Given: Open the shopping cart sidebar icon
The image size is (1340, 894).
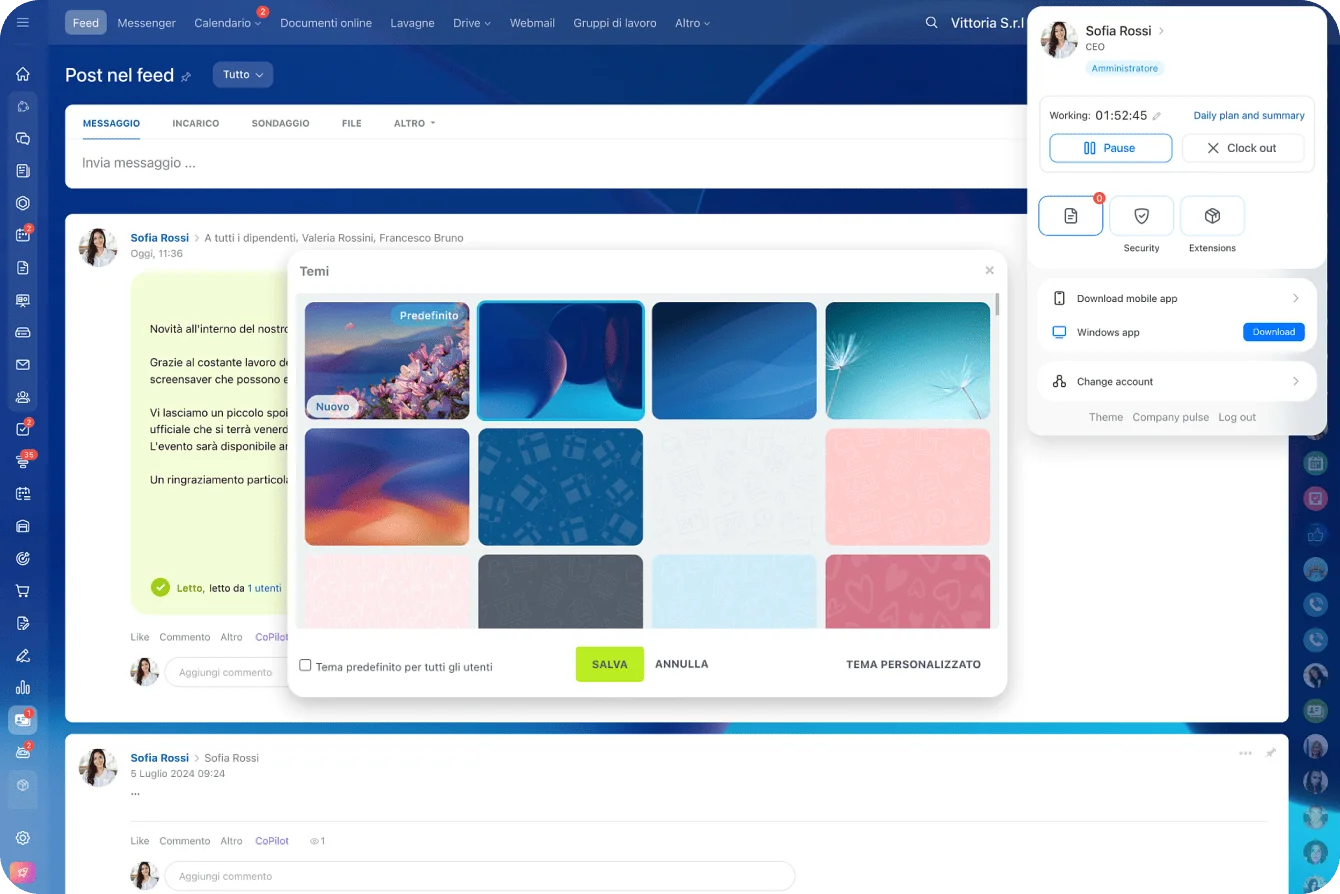Looking at the screenshot, I should (x=23, y=591).
